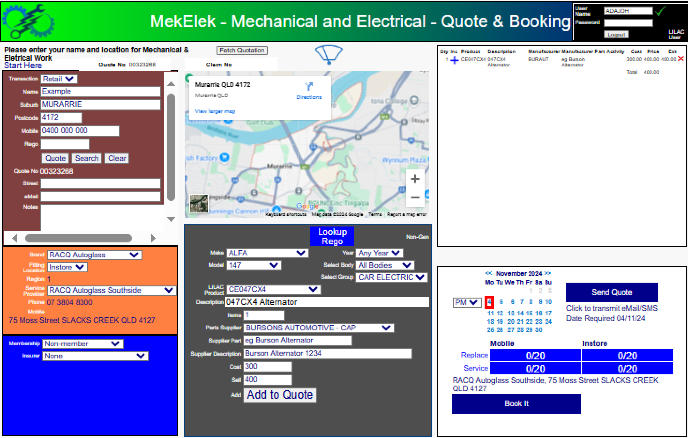Open the LILAC Product CE047CX4 dropdown

click(x=274, y=289)
